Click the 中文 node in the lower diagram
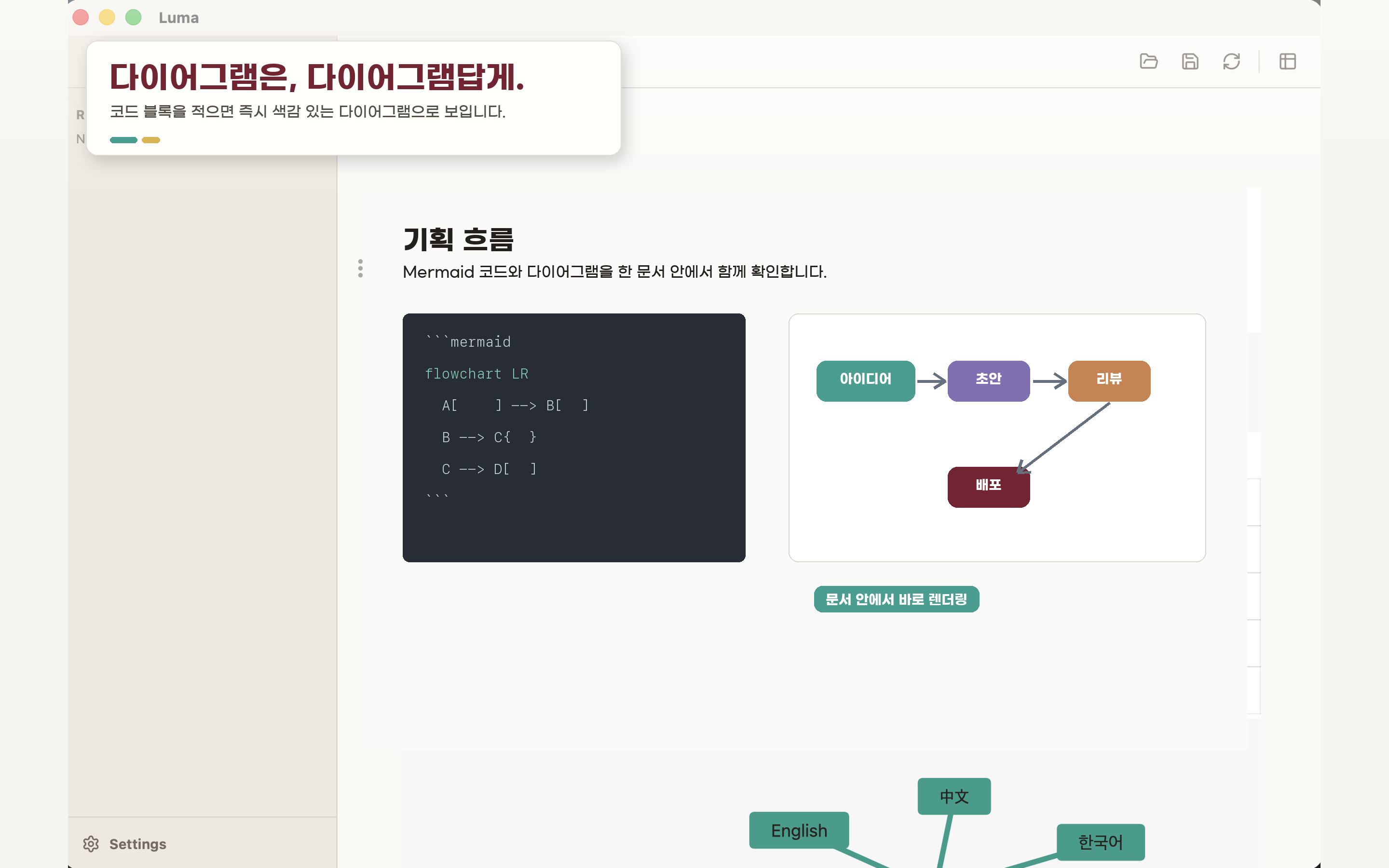This screenshot has height=868, width=1389. [x=954, y=796]
